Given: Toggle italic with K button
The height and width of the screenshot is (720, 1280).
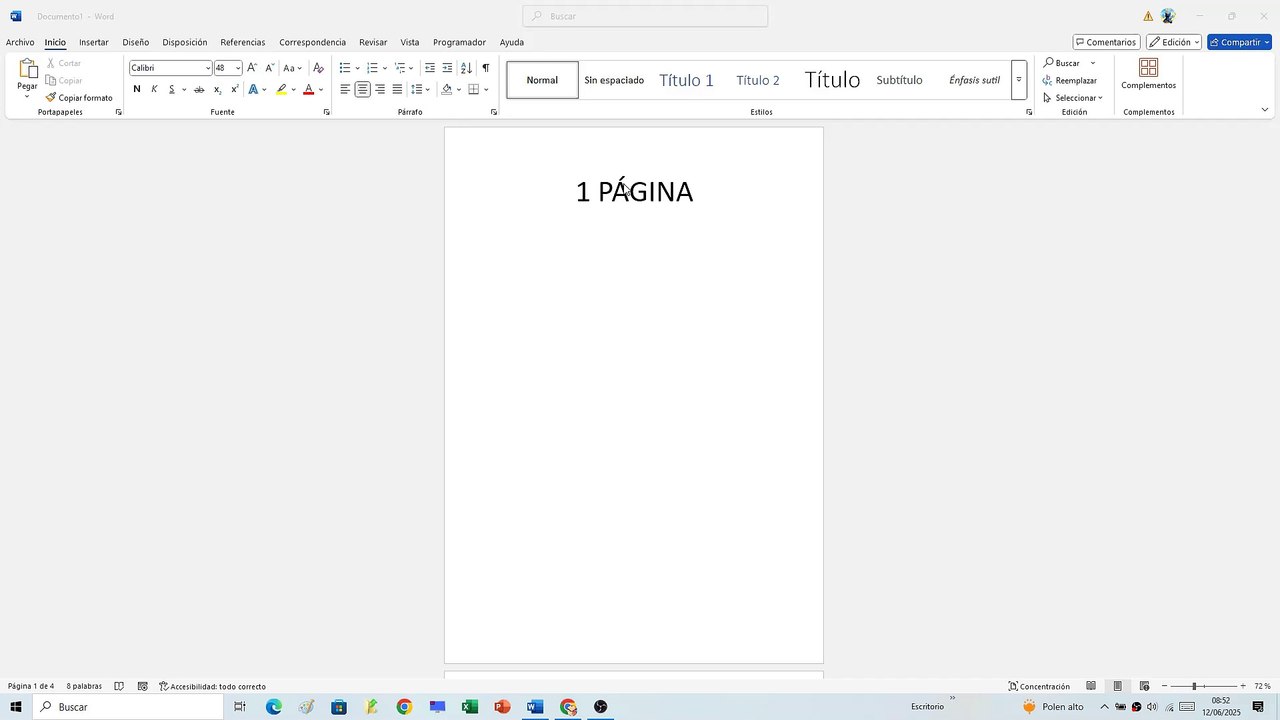Looking at the screenshot, I should pyautogui.click(x=154, y=90).
